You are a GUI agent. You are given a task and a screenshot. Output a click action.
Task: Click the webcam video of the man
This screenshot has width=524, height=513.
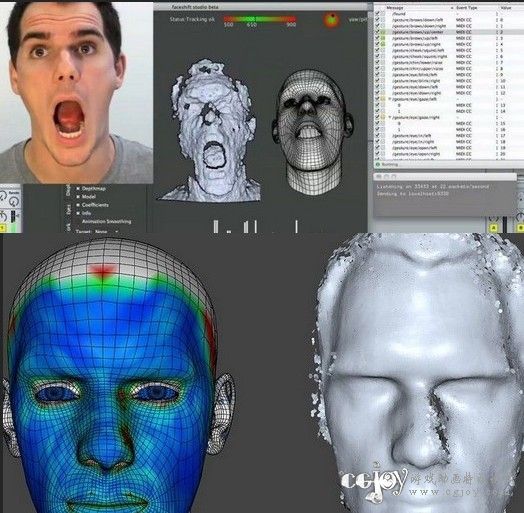tap(77, 93)
